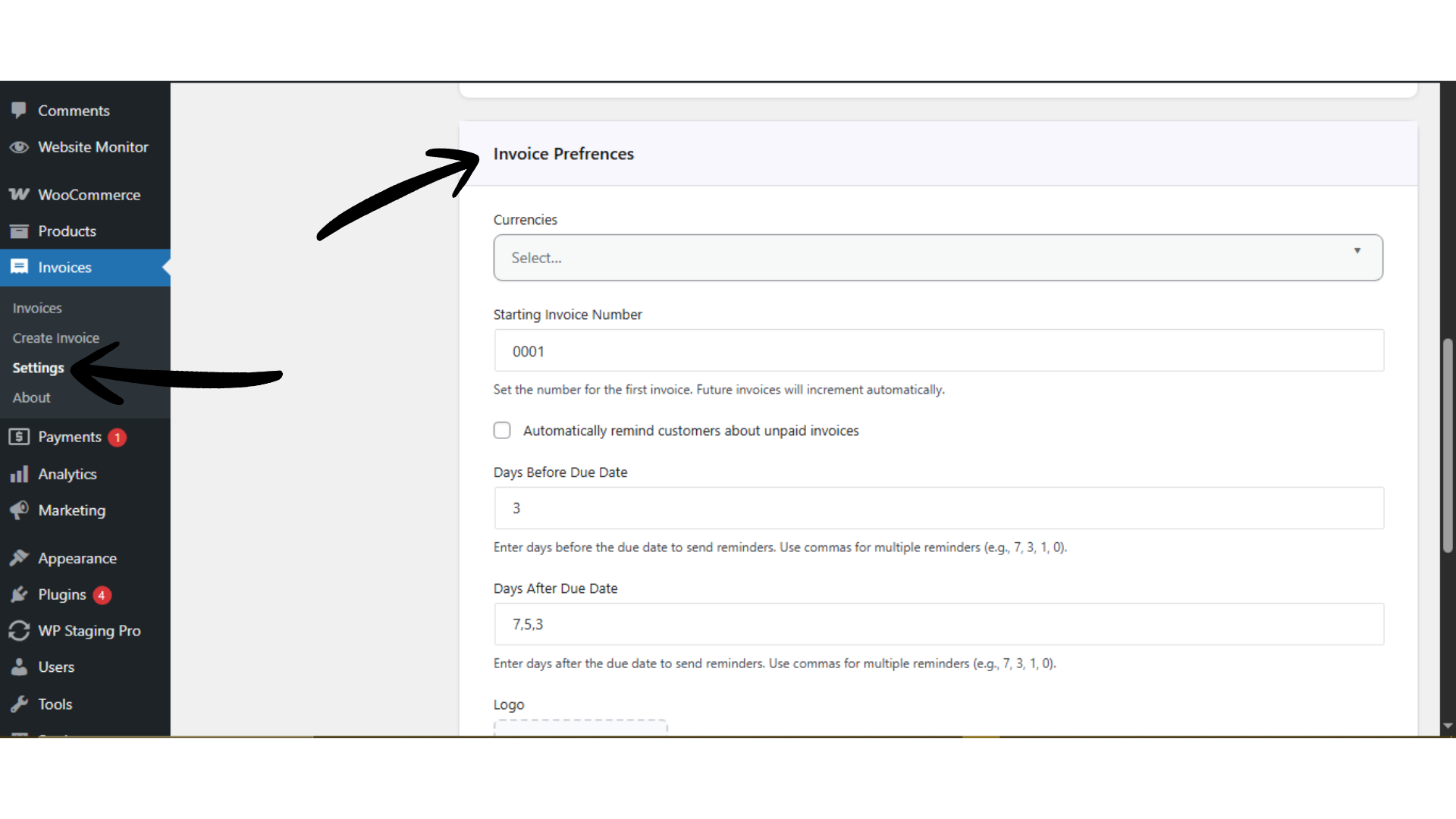Click the Settings link under Invoices
Screen dimensions: 1456x819
(x=37, y=368)
